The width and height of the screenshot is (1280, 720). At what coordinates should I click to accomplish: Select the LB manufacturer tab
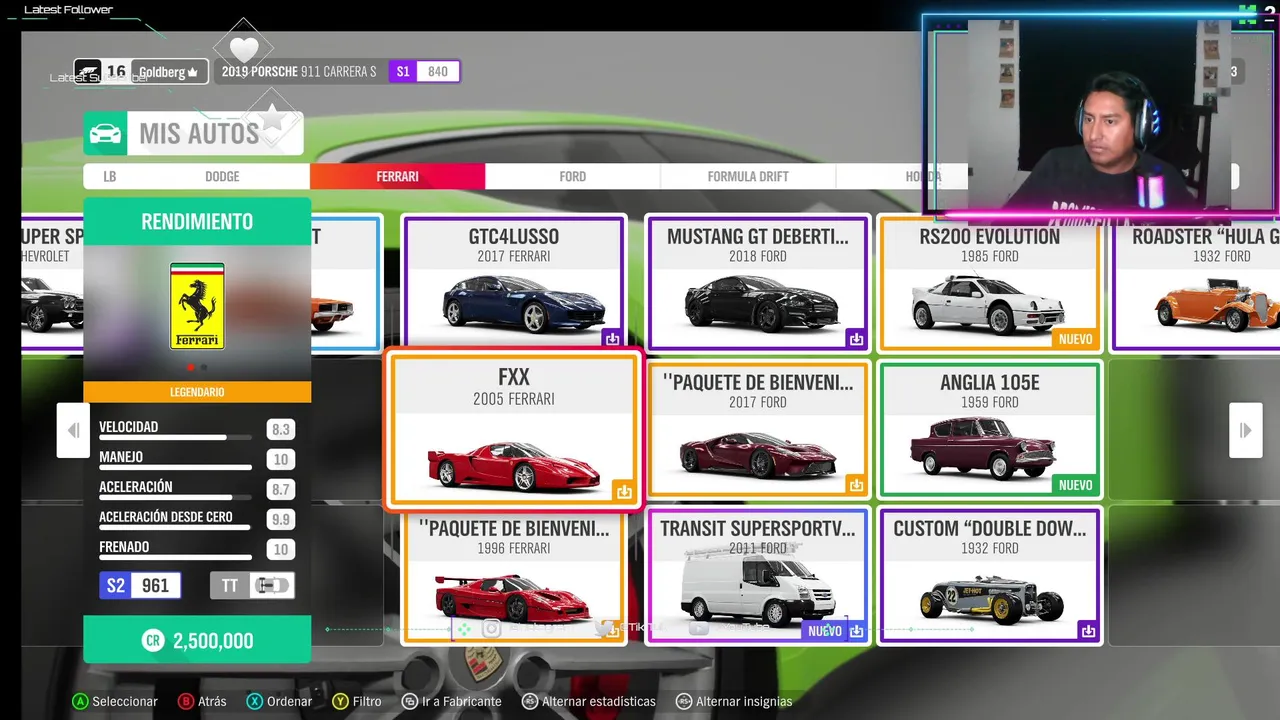110,176
